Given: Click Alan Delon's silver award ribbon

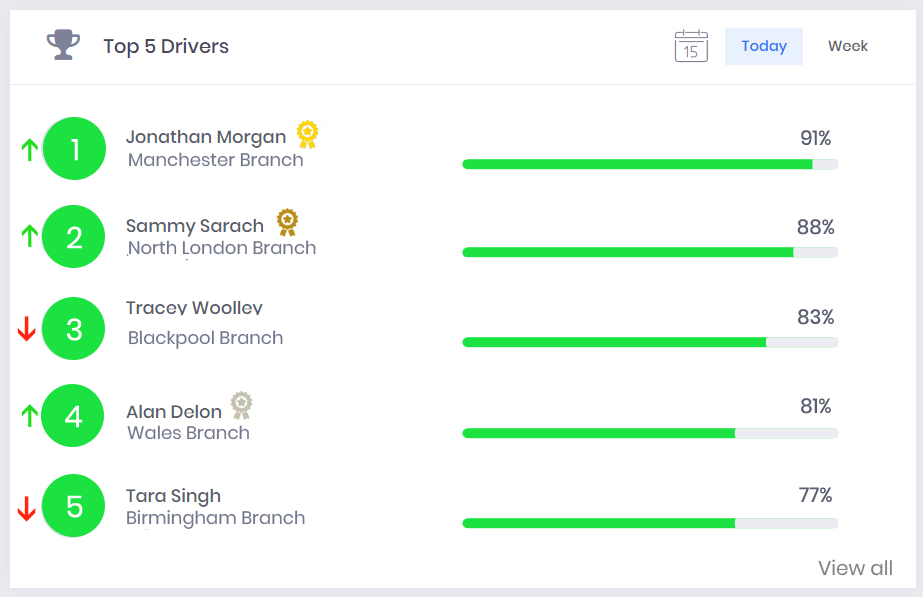Looking at the screenshot, I should pos(241,406).
